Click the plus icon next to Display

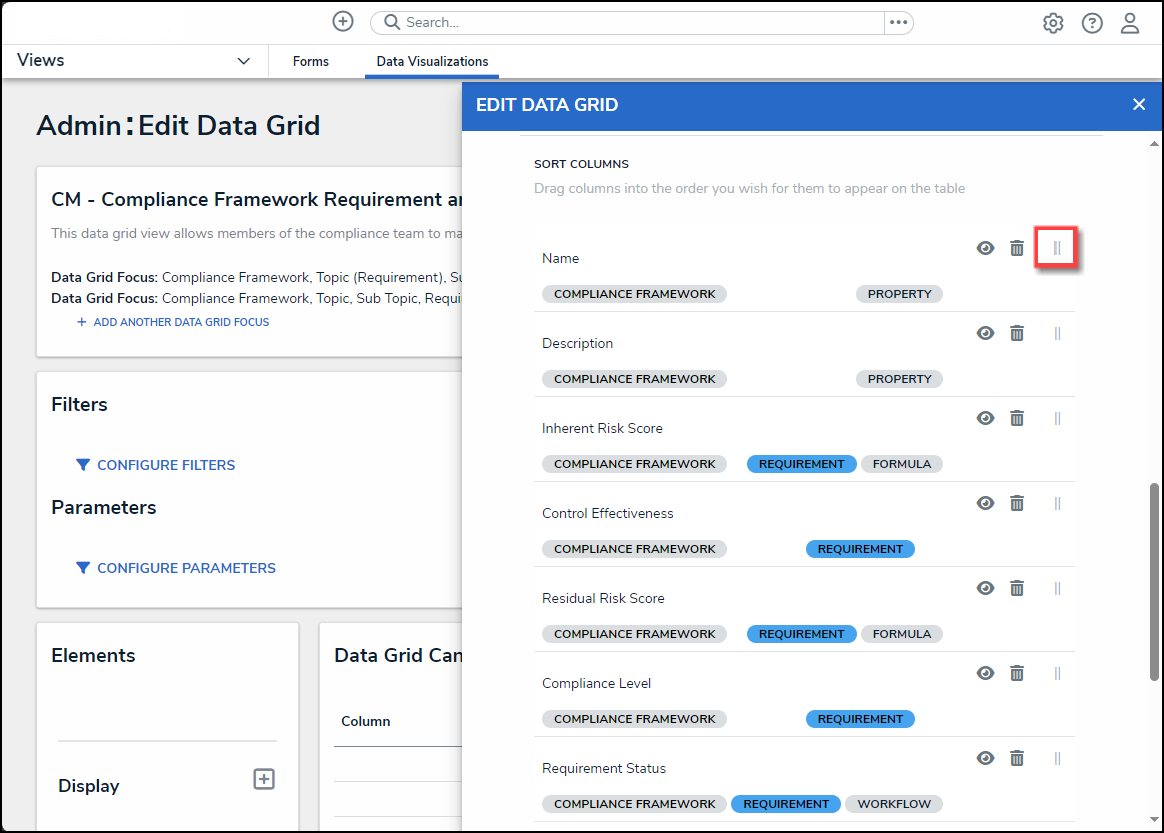click(264, 779)
